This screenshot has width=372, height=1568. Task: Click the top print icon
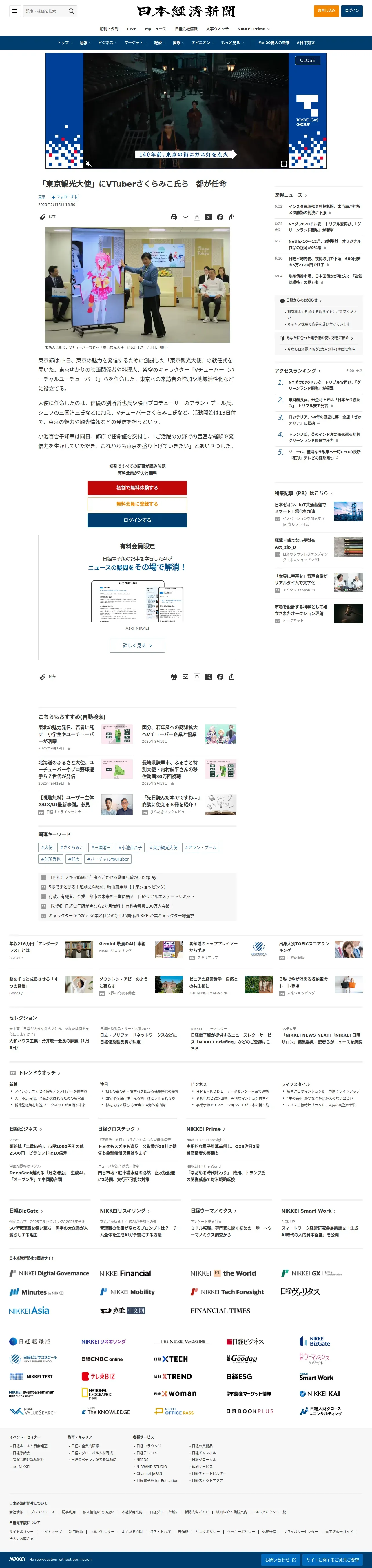tap(174, 217)
